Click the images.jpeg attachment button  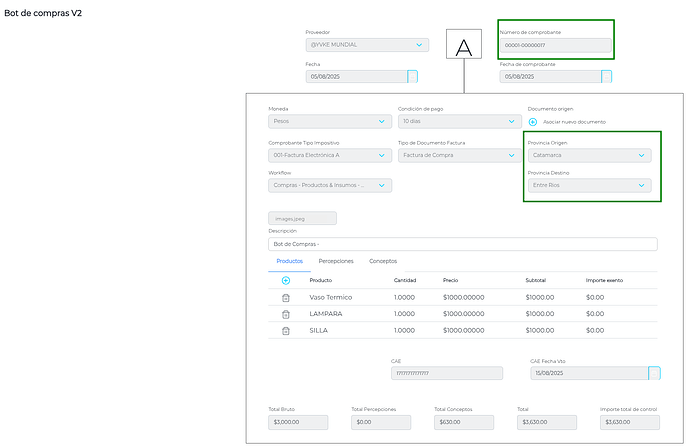[x=302, y=218]
